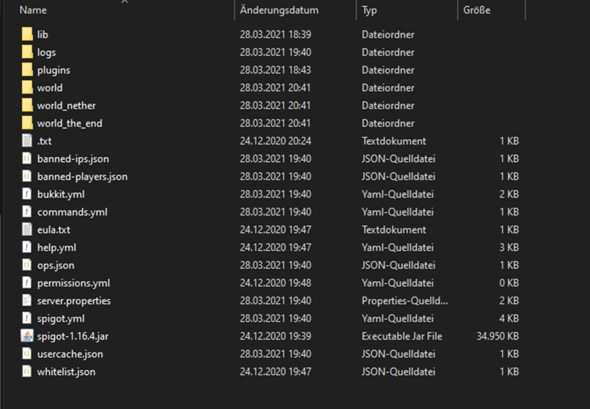Click the world_nether folder icon
Viewport: 590px width, 409px height.
(27, 105)
